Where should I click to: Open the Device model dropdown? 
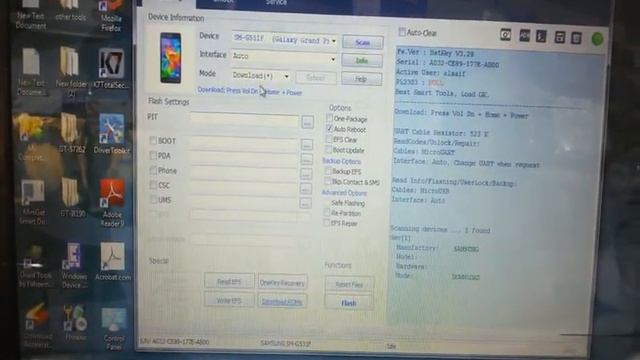click(x=334, y=40)
